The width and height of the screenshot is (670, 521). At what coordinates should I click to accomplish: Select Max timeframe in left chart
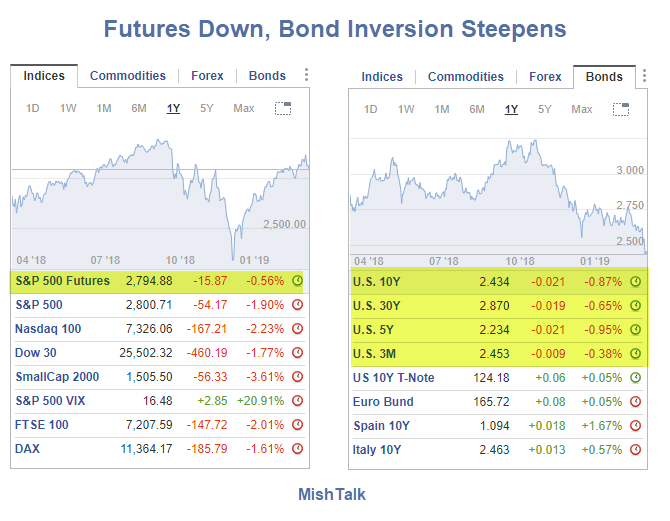click(243, 108)
